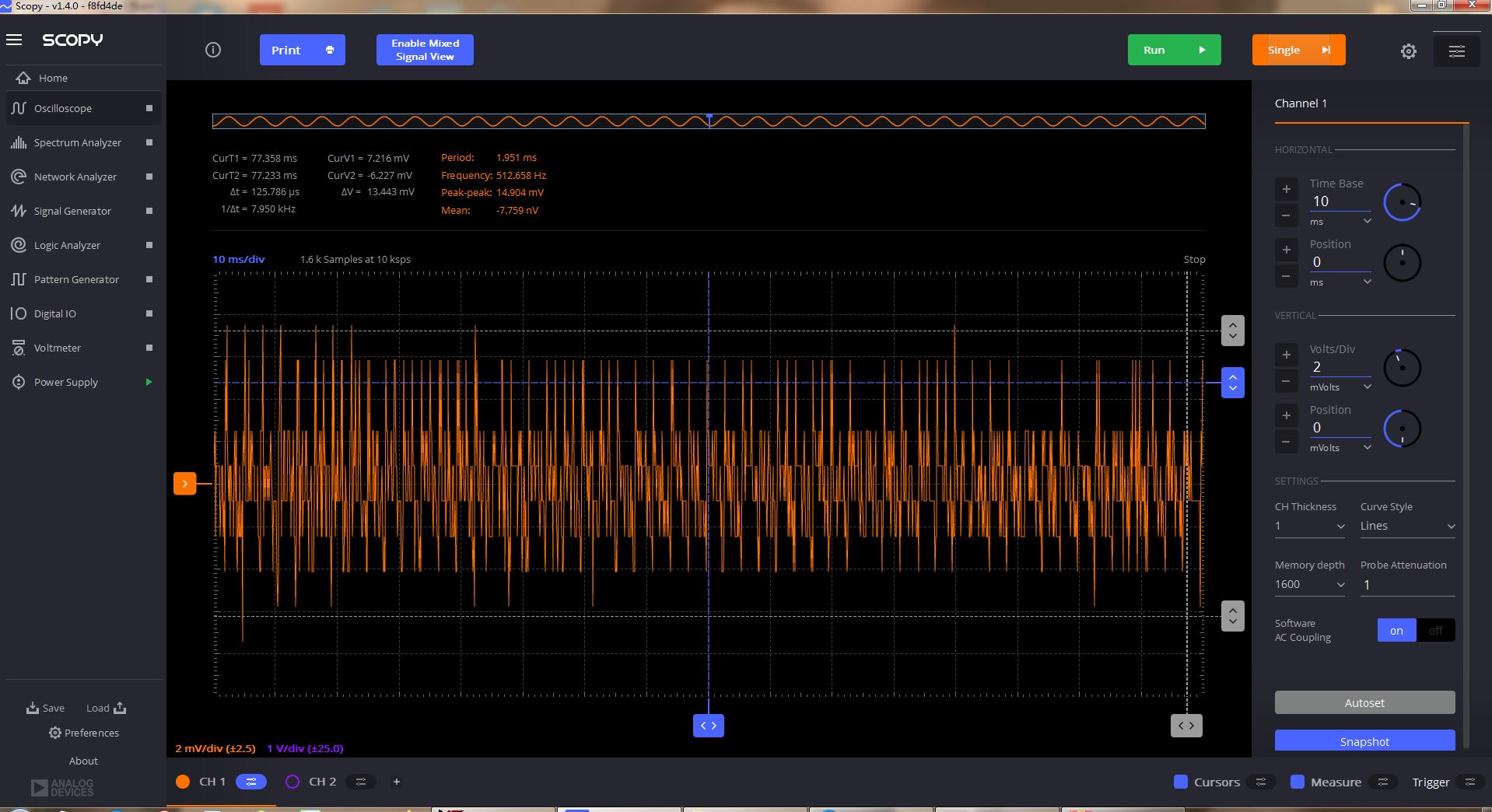This screenshot has width=1492, height=812.
Task: Click the orange trigger level arrow handle
Action: point(184,484)
